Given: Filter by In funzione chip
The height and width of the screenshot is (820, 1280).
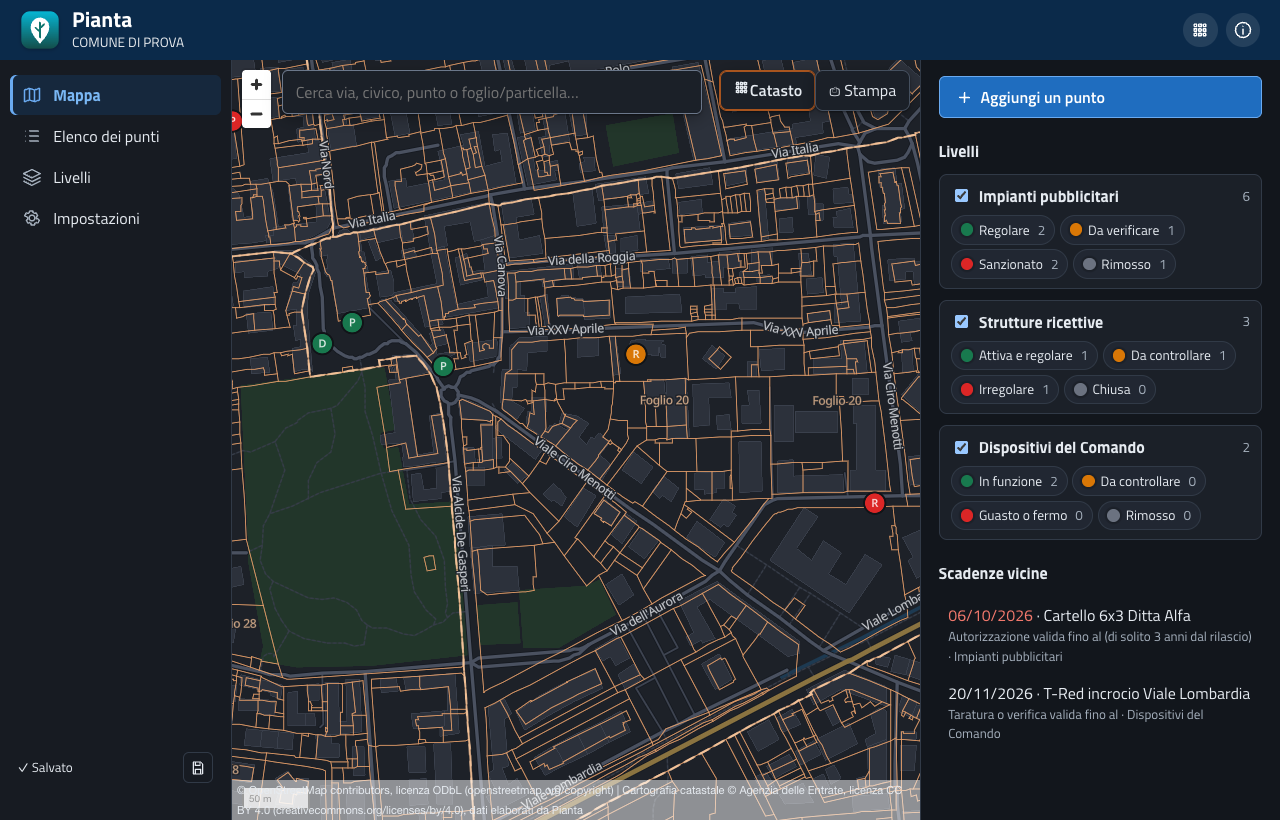Looking at the screenshot, I should pyautogui.click(x=1009, y=481).
